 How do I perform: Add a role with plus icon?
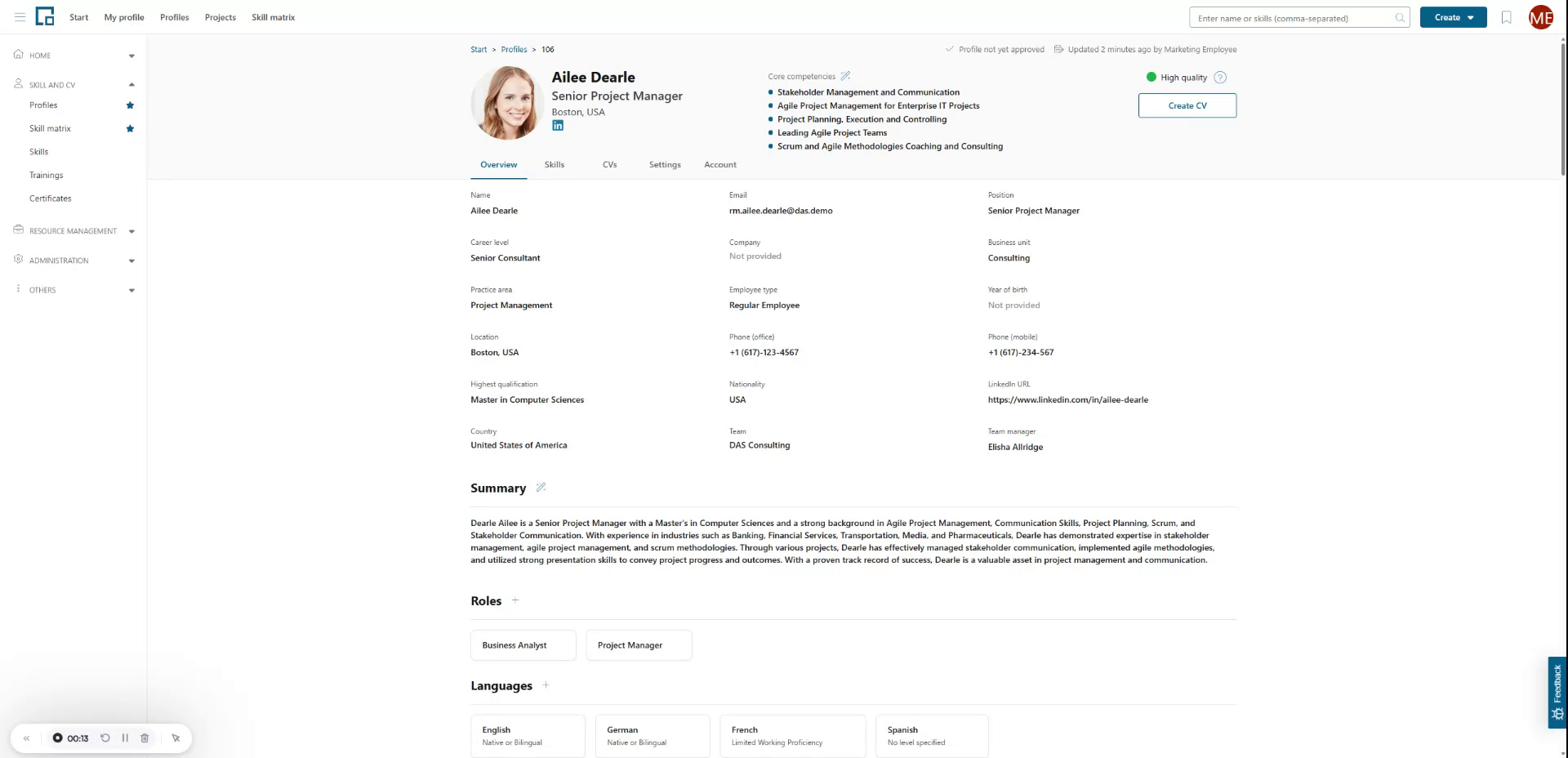(x=515, y=600)
